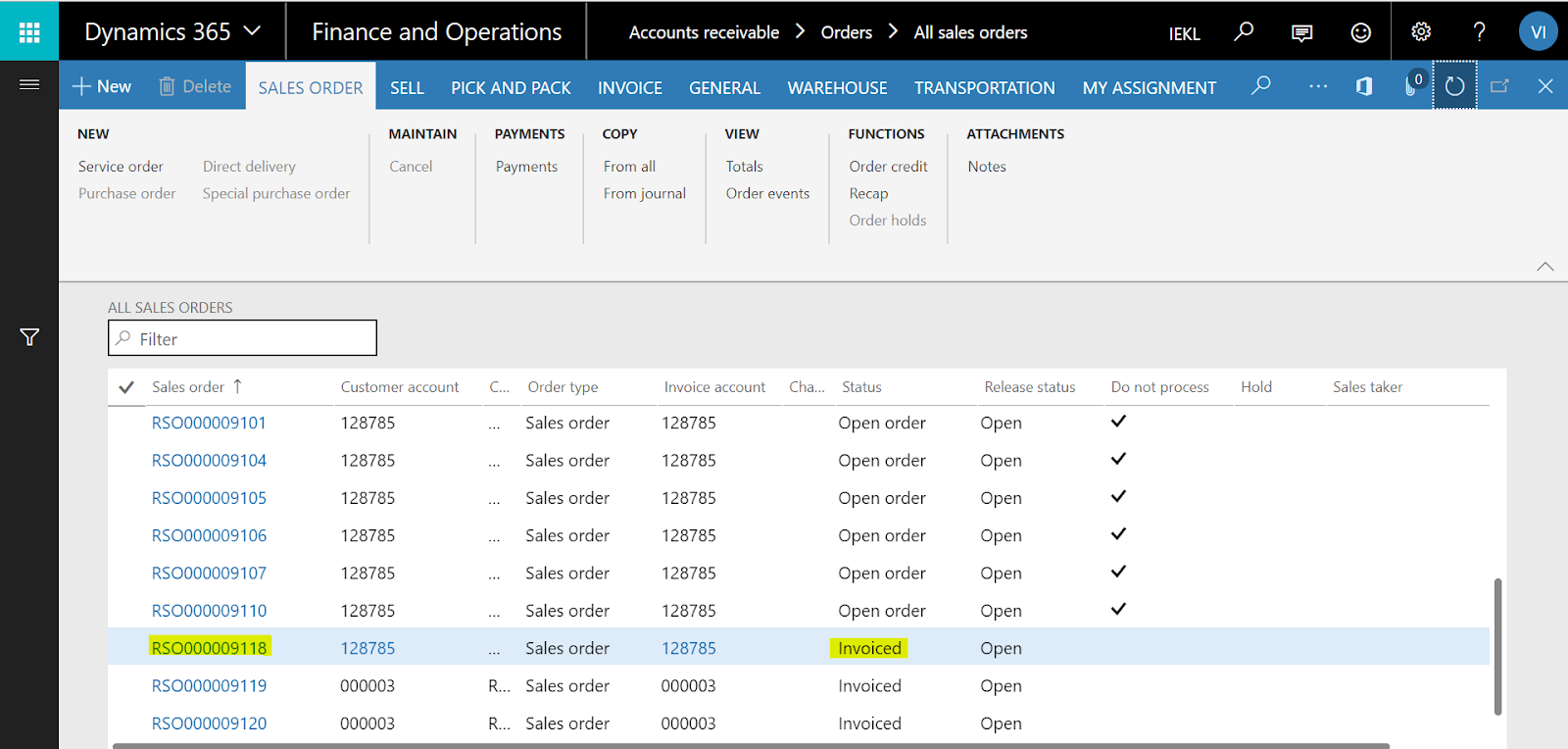Click the ribbon search magnifier icon
The height and width of the screenshot is (749, 1568).
pos(1261,85)
